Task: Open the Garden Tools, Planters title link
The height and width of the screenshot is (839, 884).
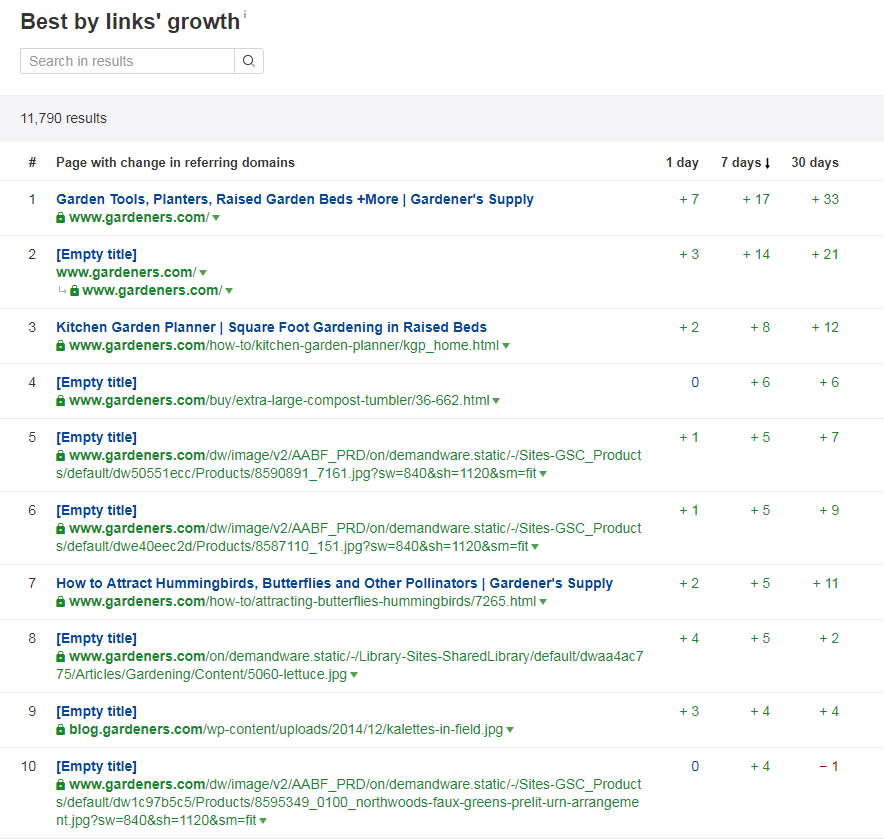Action: click(295, 199)
